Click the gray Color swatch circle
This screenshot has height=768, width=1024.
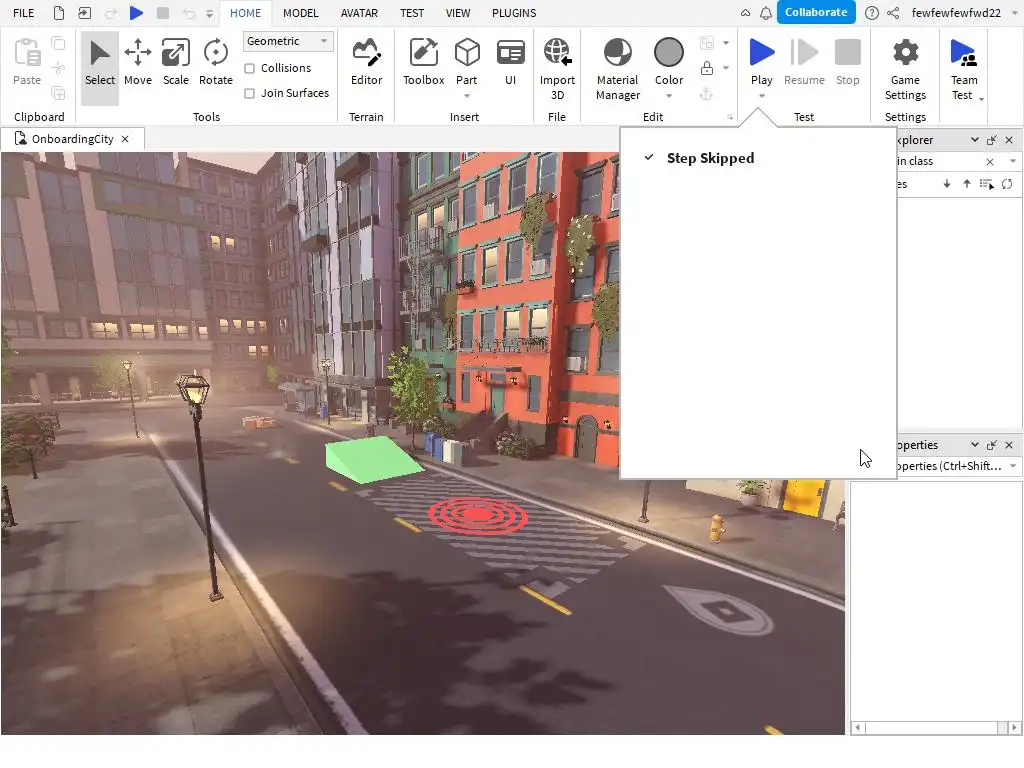click(669, 52)
